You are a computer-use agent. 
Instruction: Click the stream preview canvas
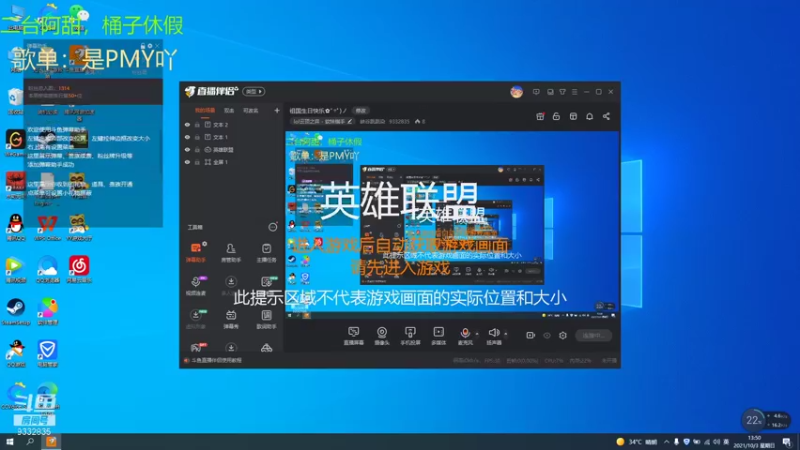(452, 226)
